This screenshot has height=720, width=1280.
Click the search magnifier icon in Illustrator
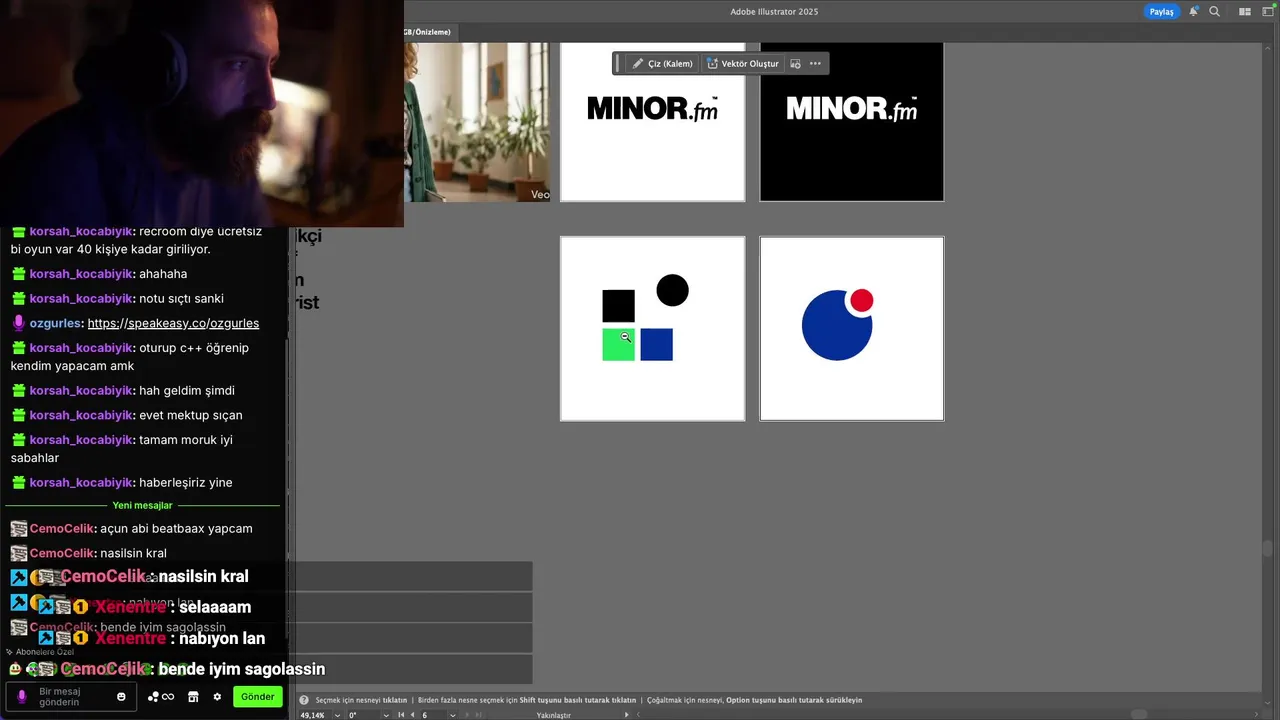coord(1214,12)
